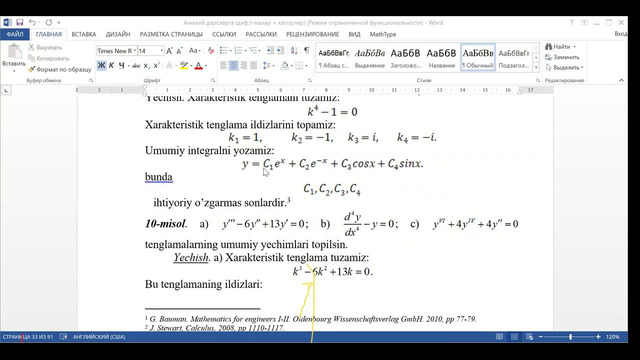The width and height of the screenshot is (640, 360).
Task: Click the sort A-Z icon
Action: 294,51
